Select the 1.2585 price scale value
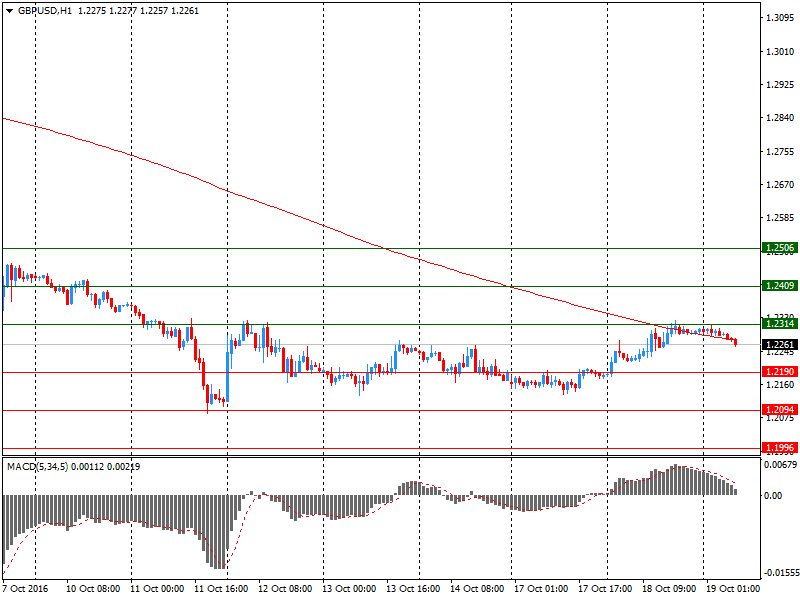Image resolution: width=800 pixels, height=600 pixels. [780, 218]
